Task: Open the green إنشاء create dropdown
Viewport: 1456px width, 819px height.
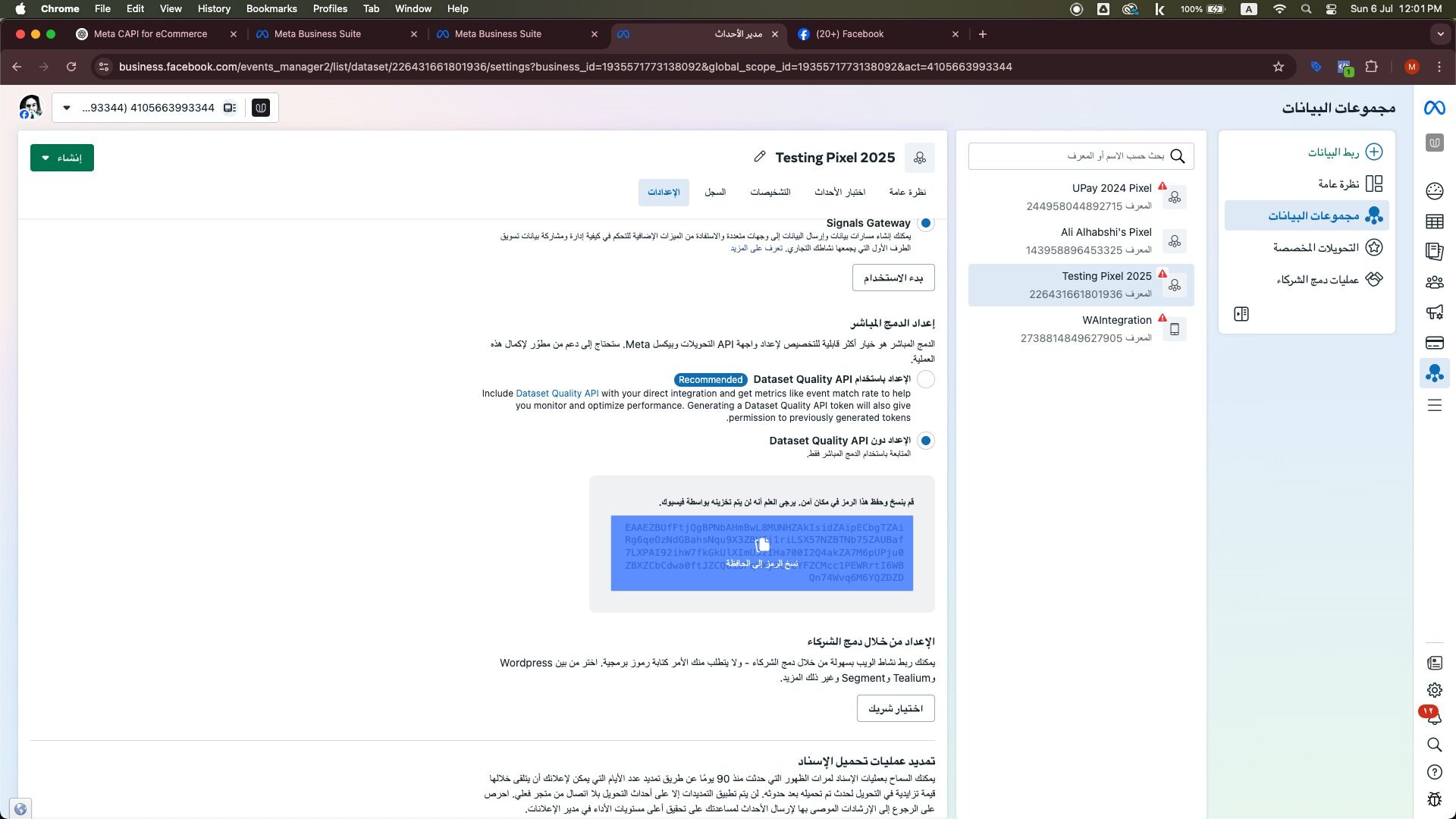Action: point(62,158)
